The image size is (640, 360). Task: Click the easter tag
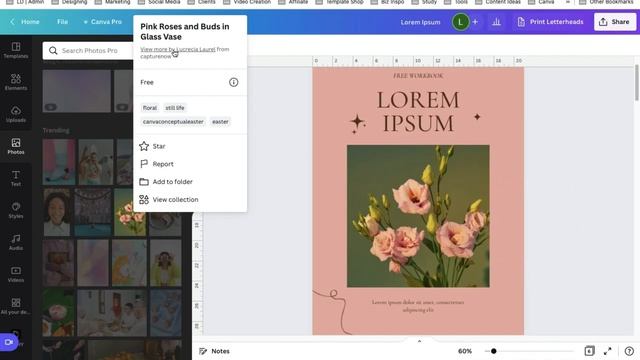pyautogui.click(x=220, y=122)
